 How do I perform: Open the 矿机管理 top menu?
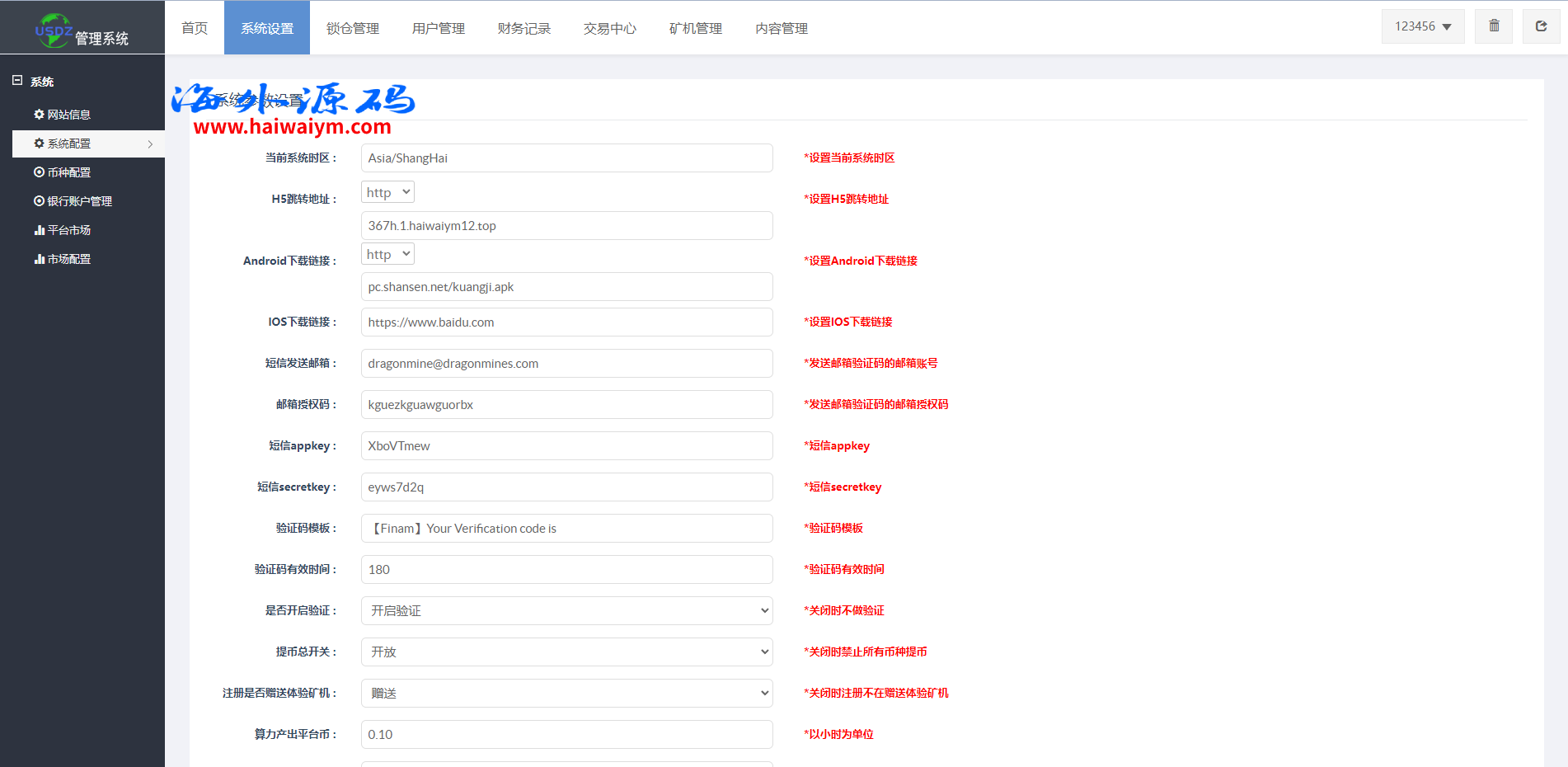pyautogui.click(x=696, y=28)
